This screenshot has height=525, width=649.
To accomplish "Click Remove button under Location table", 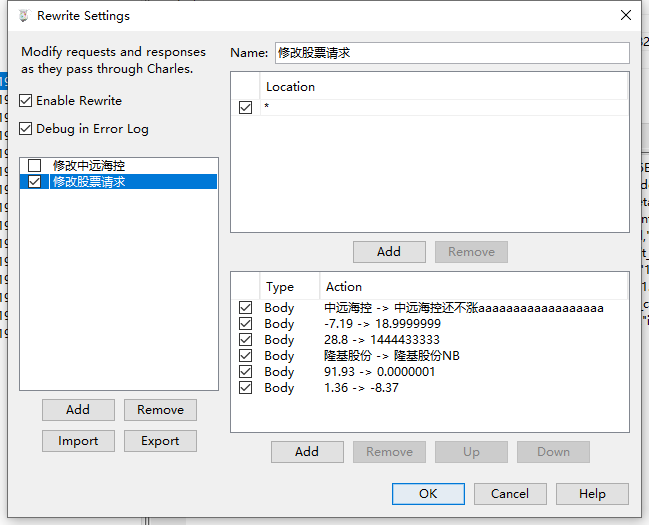I will [471, 252].
